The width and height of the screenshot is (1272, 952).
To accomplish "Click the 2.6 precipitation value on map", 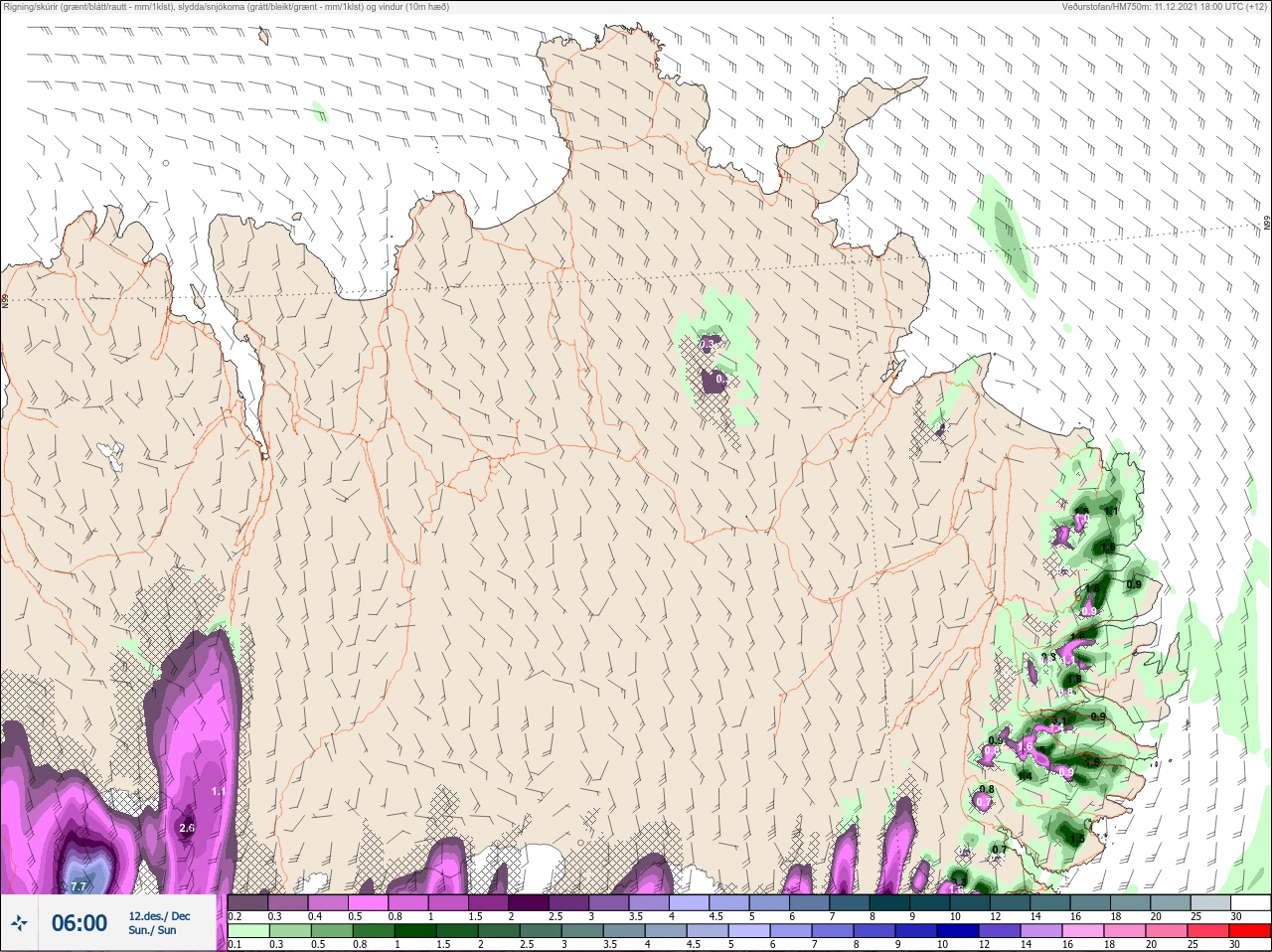I will (187, 828).
